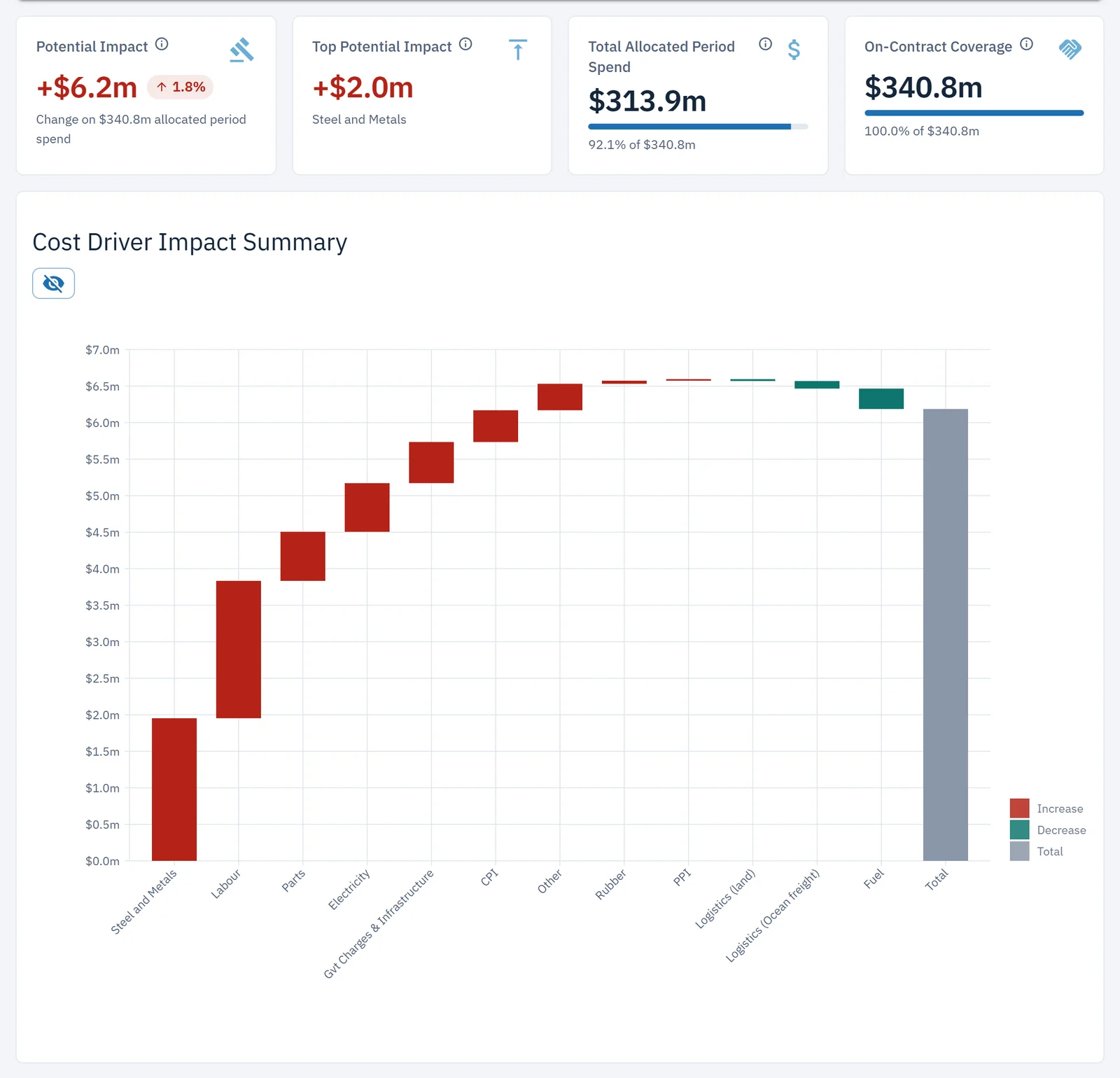This screenshot has height=1078, width=1120.
Task: Click the +$6.2m potential impact value
Action: (x=87, y=87)
